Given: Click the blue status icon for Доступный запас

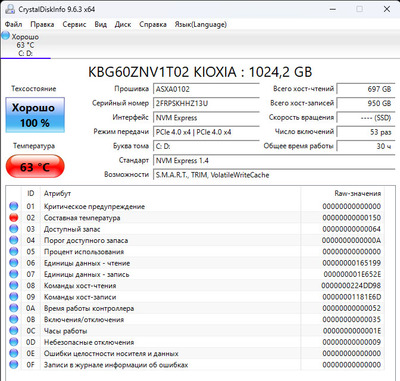Looking at the screenshot, I should 14,229.
